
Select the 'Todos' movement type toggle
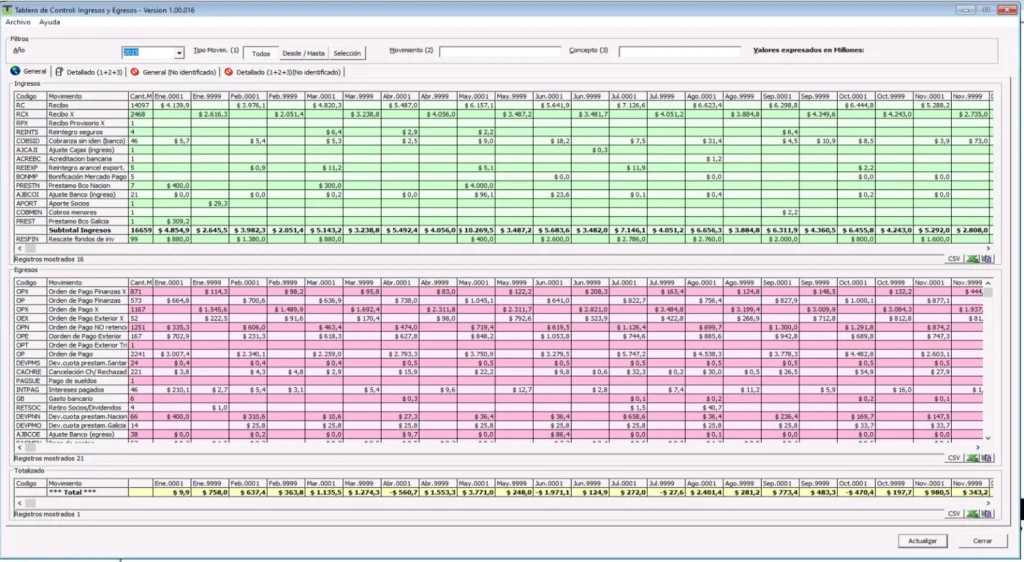pos(260,53)
